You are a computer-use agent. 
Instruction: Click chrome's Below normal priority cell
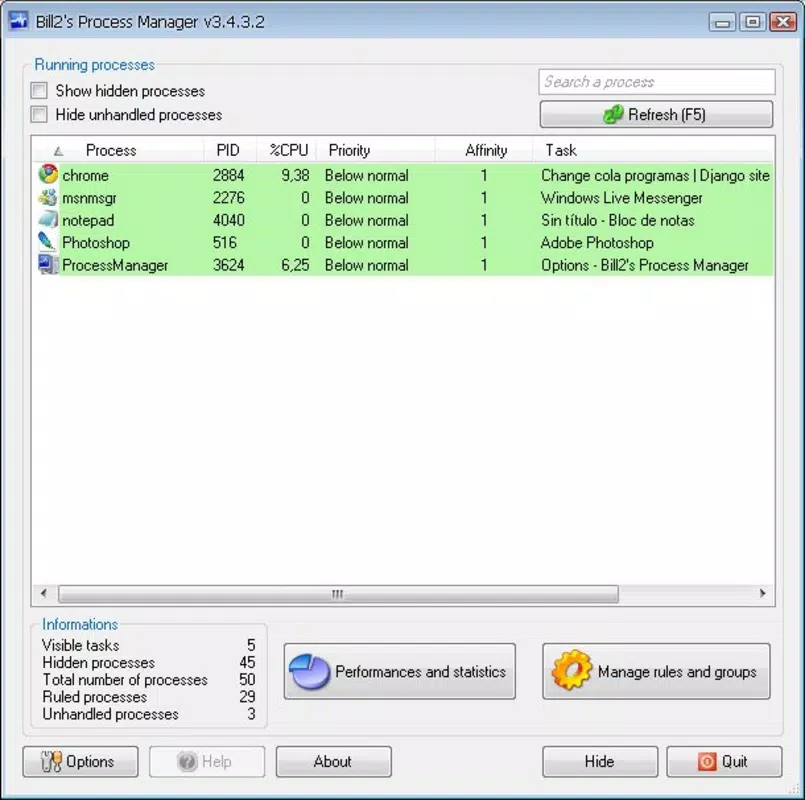[367, 176]
